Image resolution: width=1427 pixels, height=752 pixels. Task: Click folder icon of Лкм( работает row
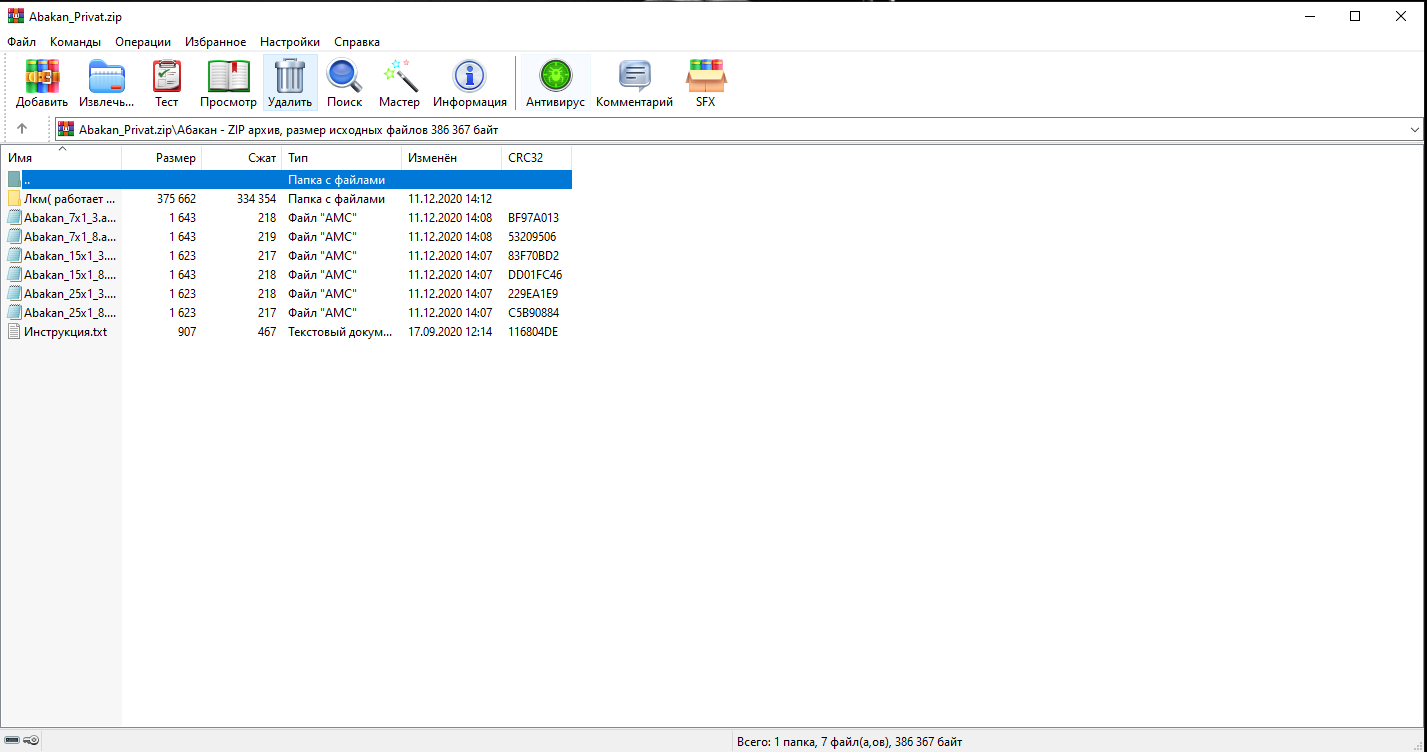click(14, 199)
